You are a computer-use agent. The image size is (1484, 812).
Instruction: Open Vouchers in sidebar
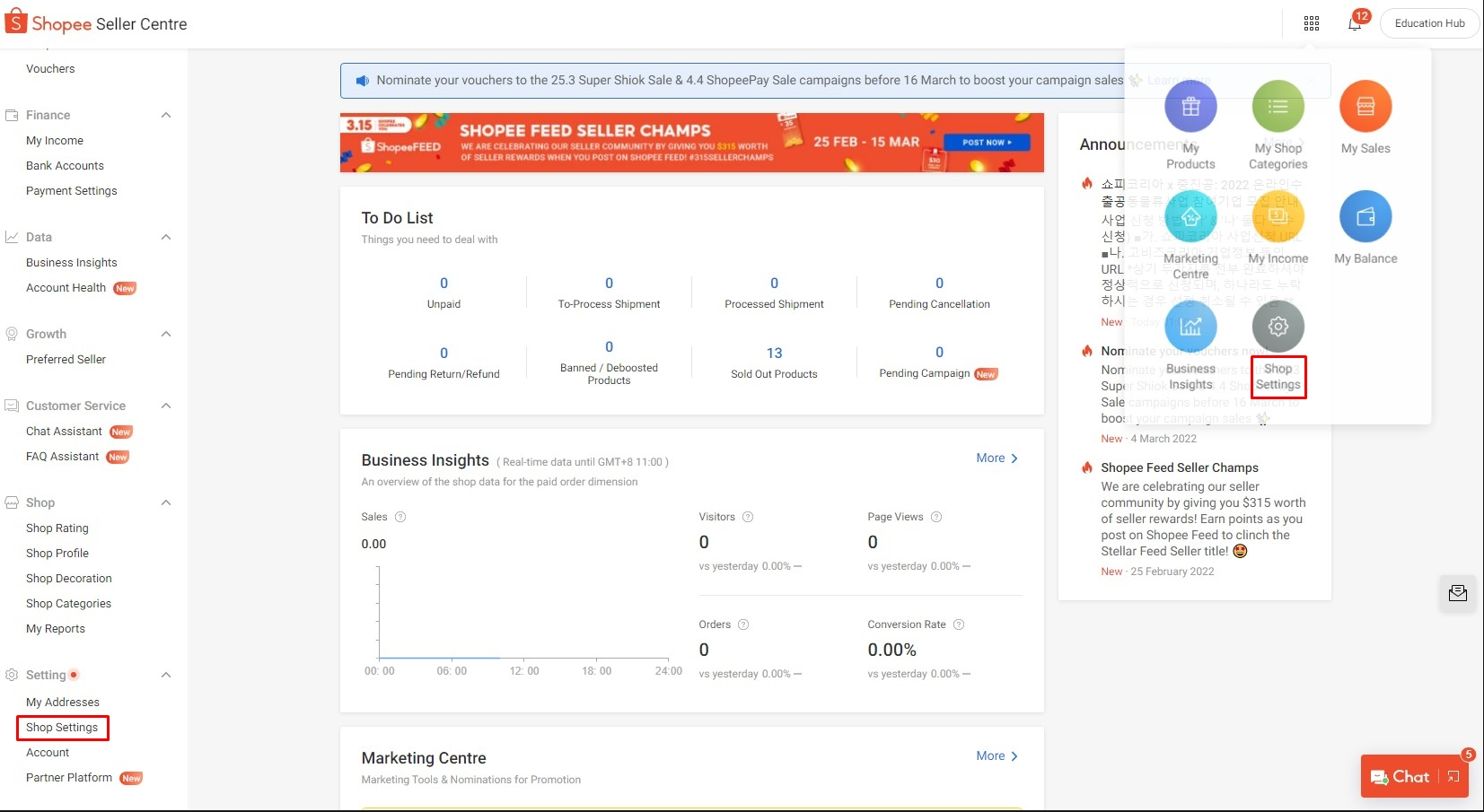(50, 69)
